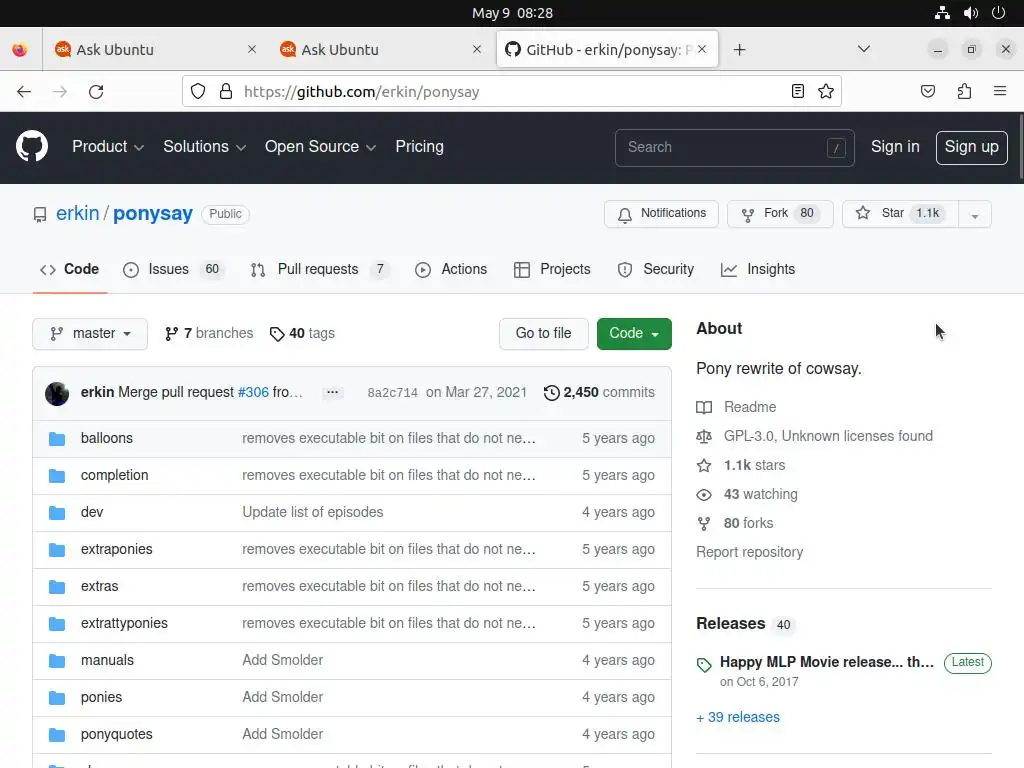This screenshot has width=1024, height=768.
Task: Click the Go to file button
Action: (543, 334)
